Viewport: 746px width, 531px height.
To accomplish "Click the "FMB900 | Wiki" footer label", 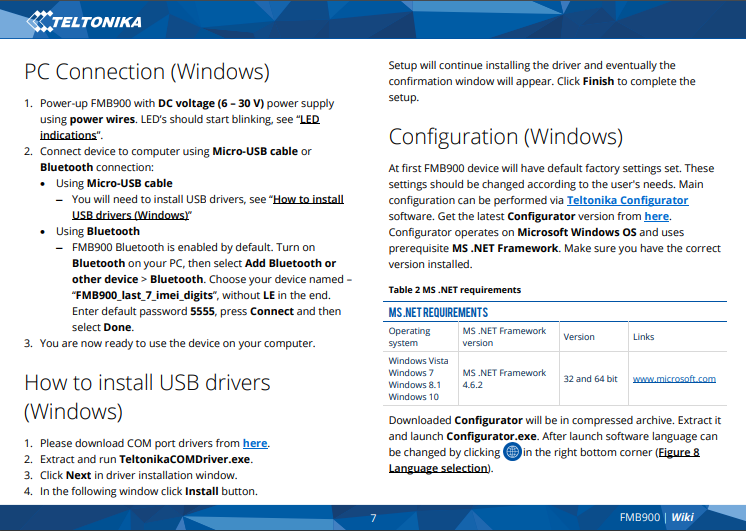I will [656, 517].
